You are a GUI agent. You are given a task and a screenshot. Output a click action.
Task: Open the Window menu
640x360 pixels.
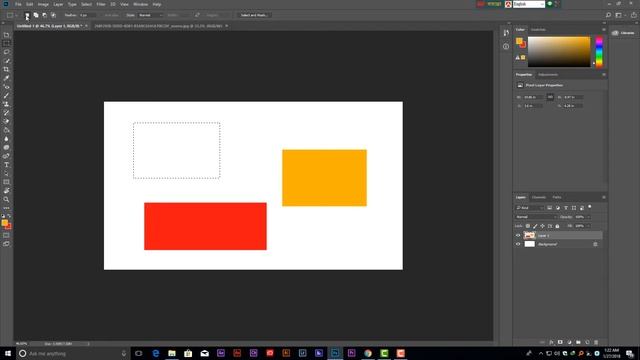click(140, 4)
